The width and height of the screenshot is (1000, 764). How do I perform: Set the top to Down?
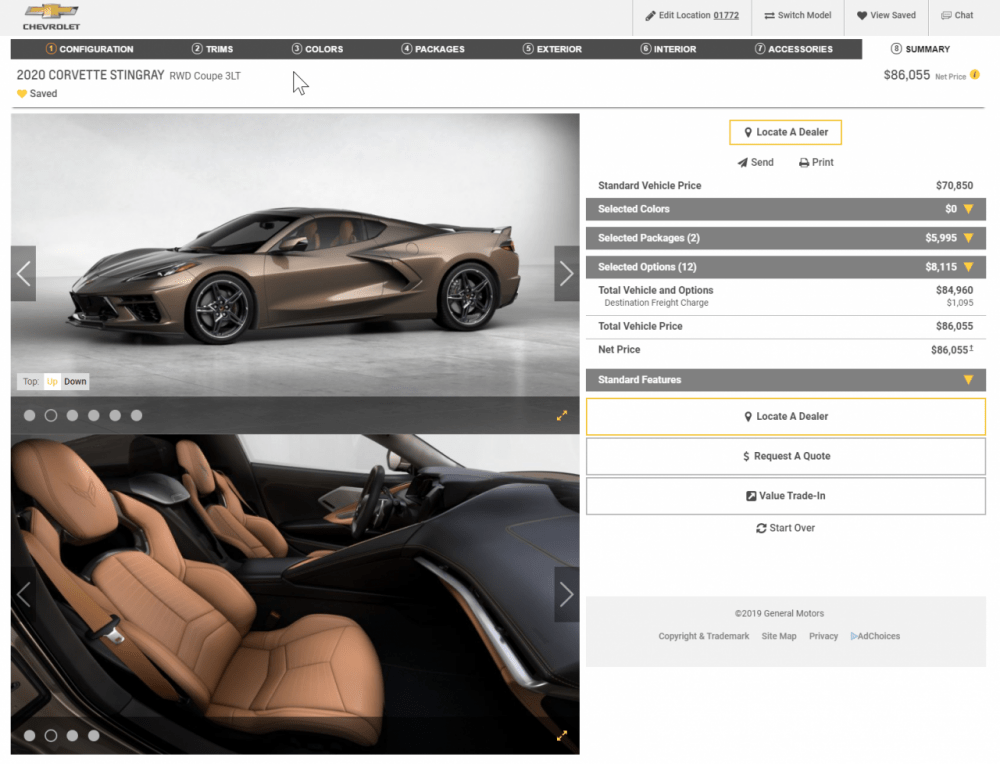point(76,382)
